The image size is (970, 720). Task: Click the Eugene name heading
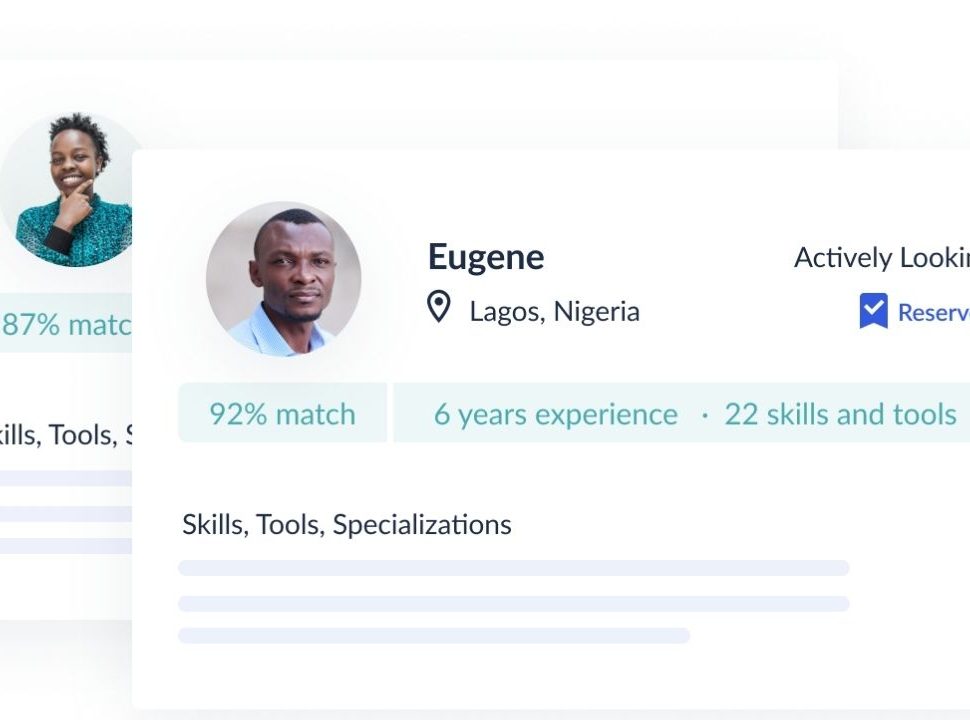[x=486, y=257]
